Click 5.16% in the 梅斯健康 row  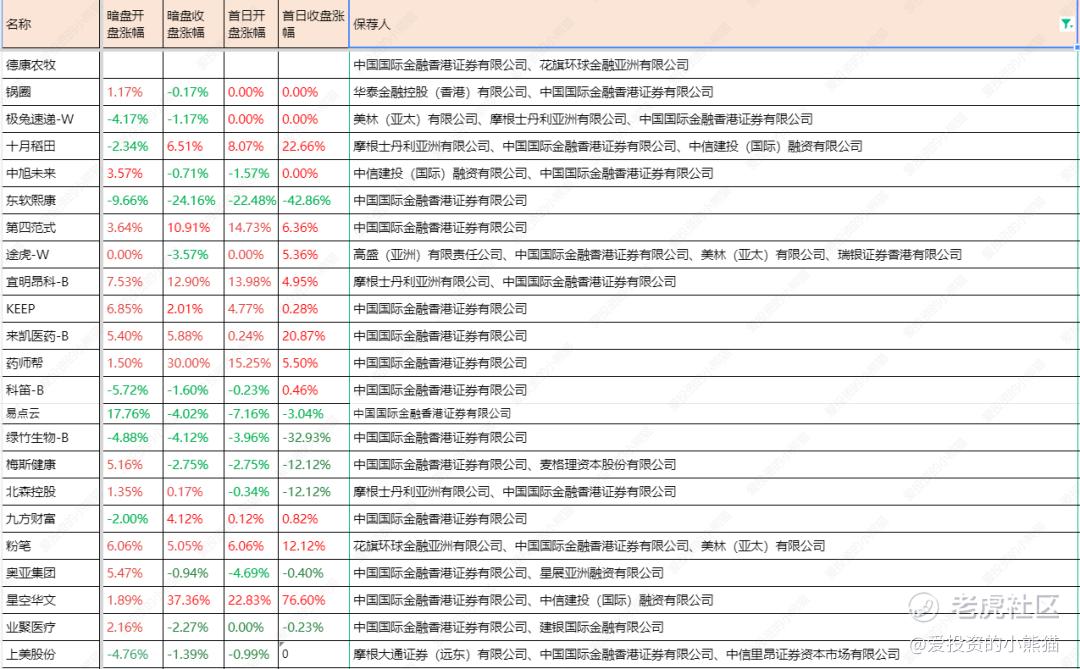[125, 464]
